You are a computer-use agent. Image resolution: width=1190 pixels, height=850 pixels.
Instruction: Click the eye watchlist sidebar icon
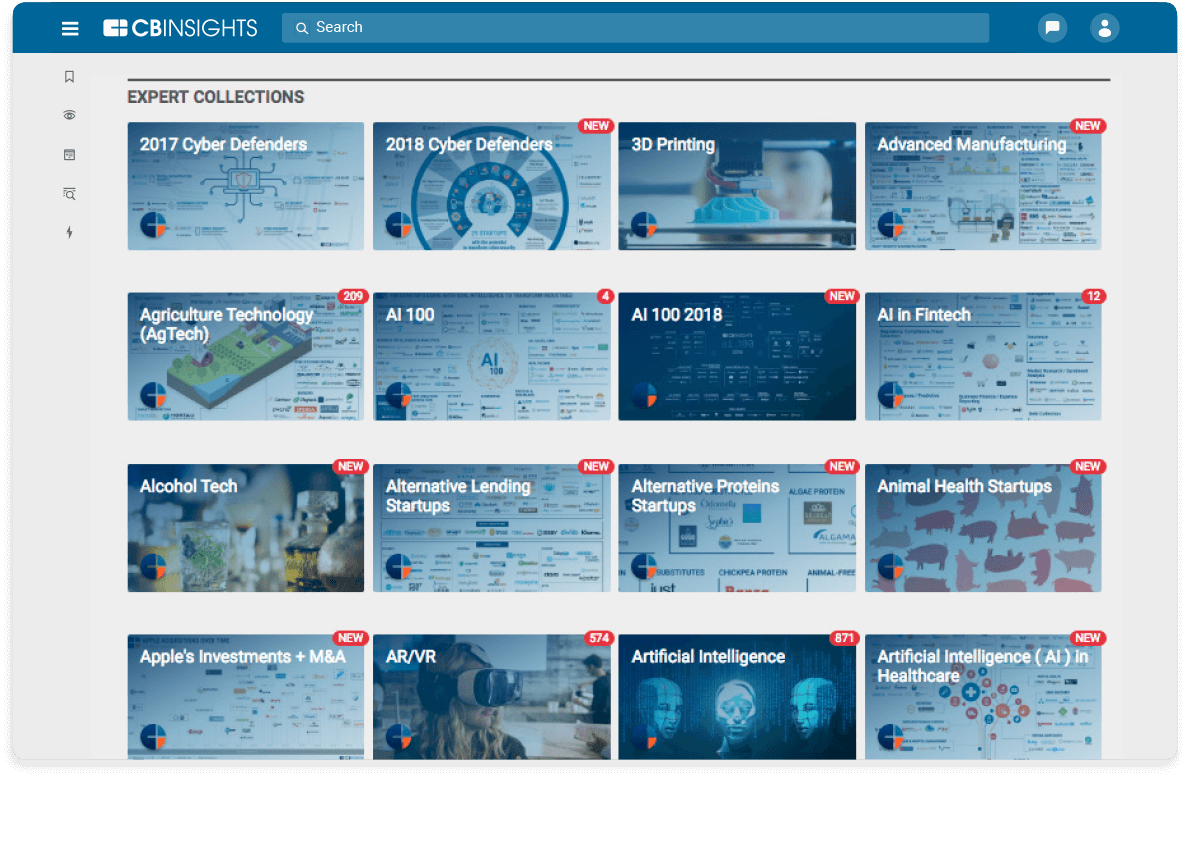[x=69, y=115]
